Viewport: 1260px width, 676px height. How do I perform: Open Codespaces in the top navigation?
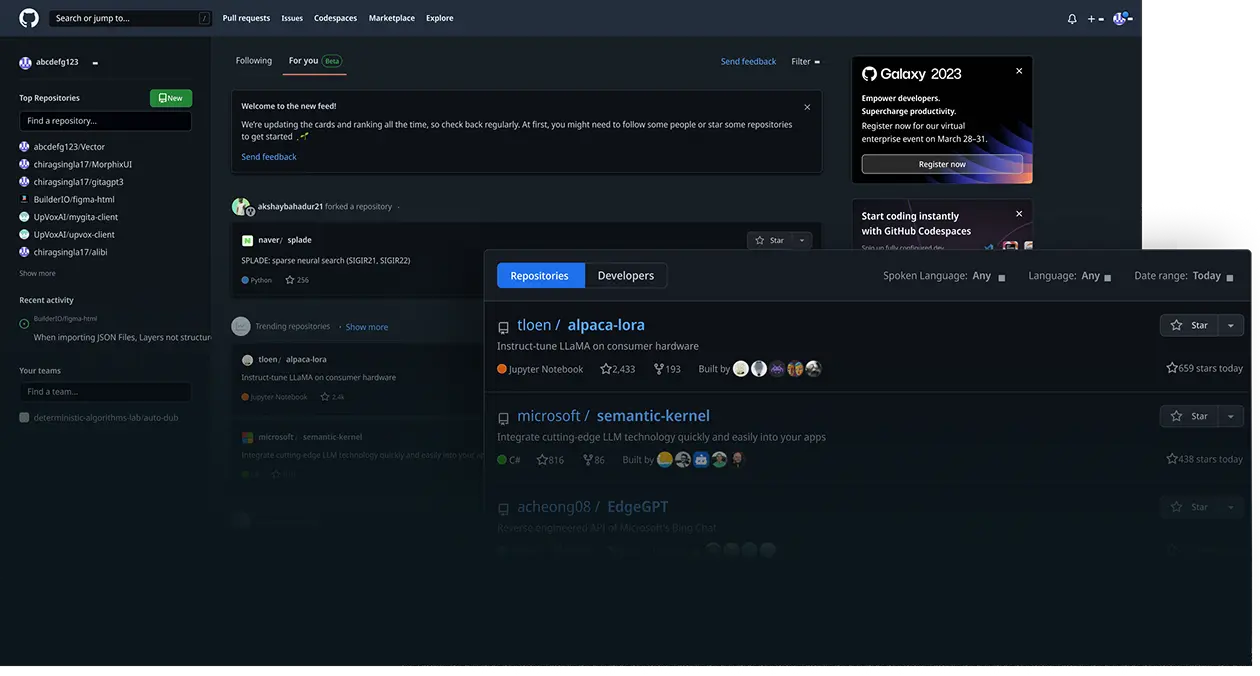pos(336,18)
